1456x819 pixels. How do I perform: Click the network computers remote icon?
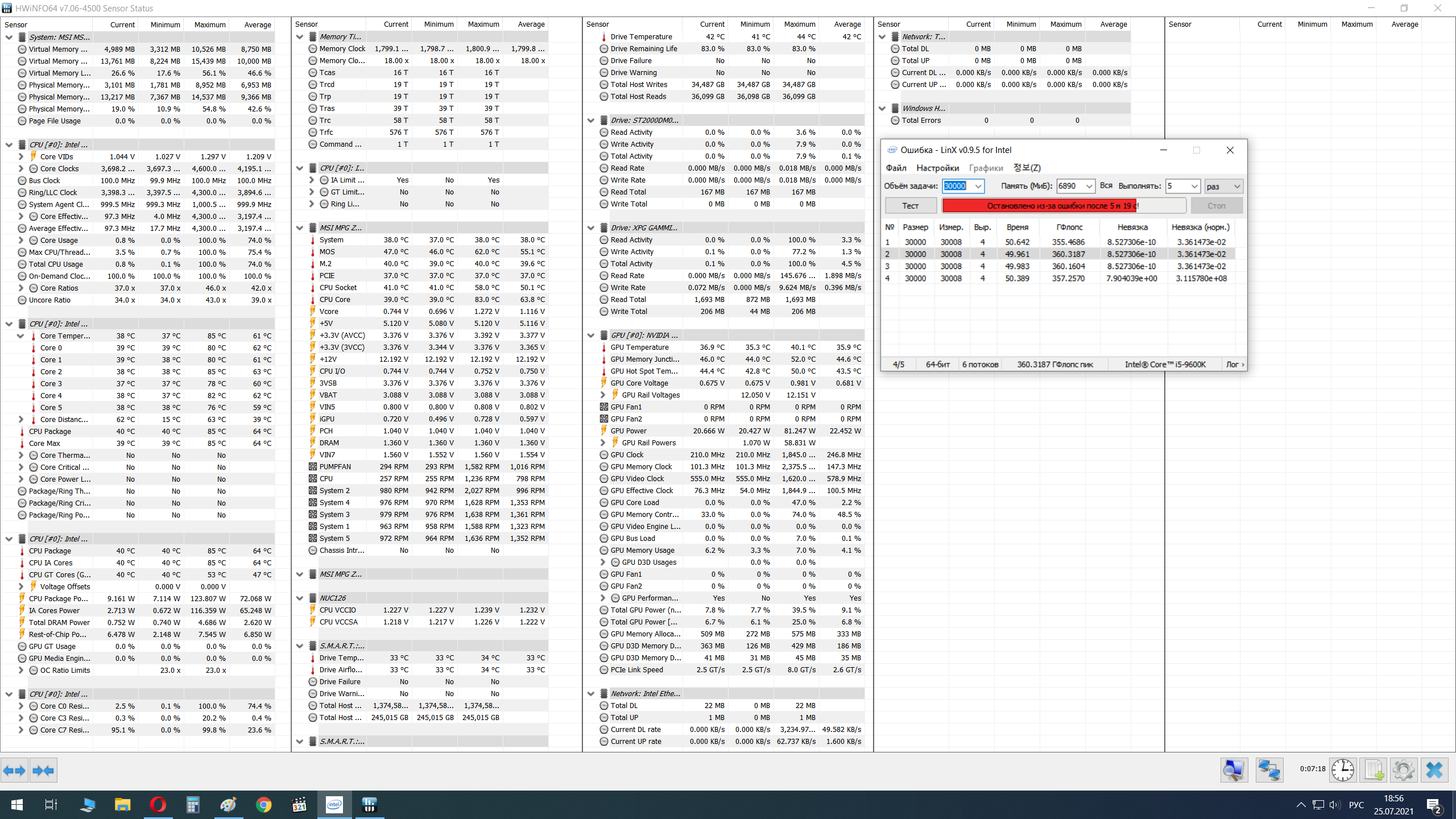pyautogui.click(x=1269, y=771)
